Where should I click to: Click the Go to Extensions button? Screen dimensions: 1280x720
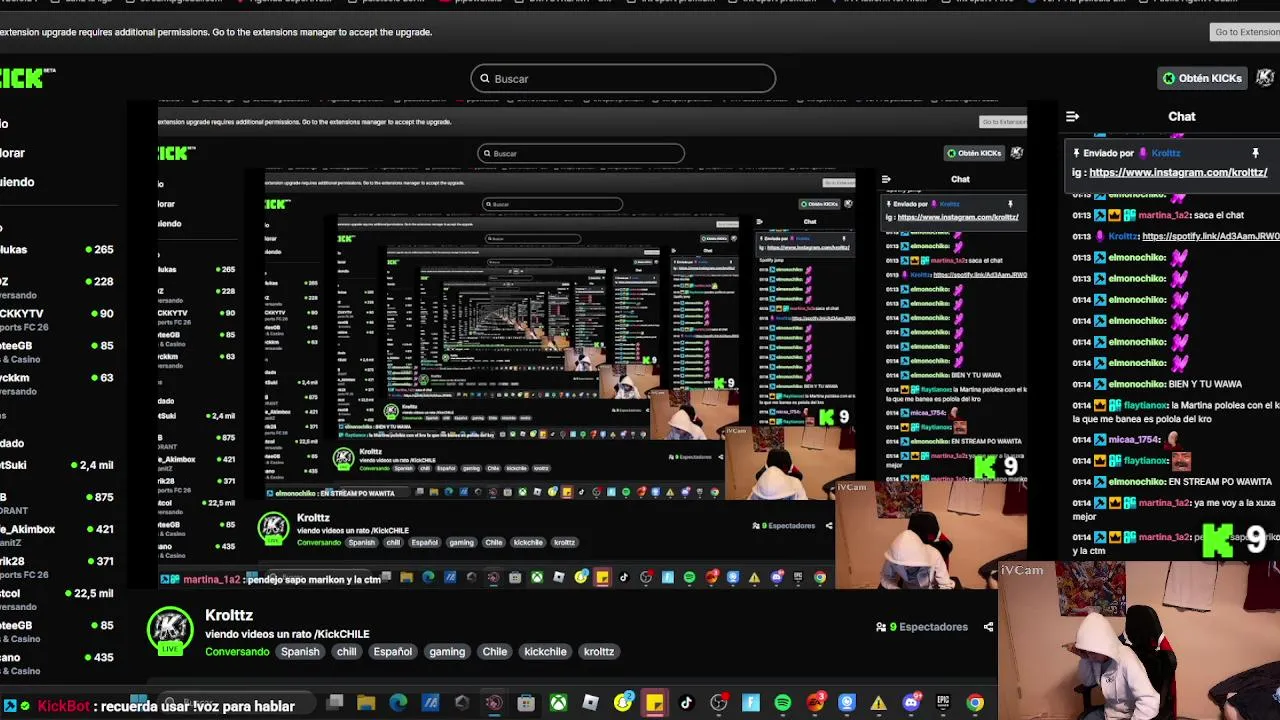(1245, 32)
